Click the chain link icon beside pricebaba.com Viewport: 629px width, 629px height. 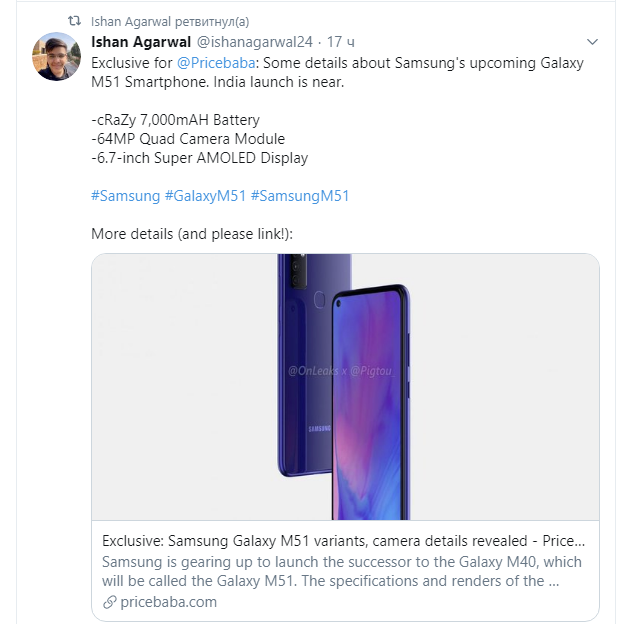(110, 602)
